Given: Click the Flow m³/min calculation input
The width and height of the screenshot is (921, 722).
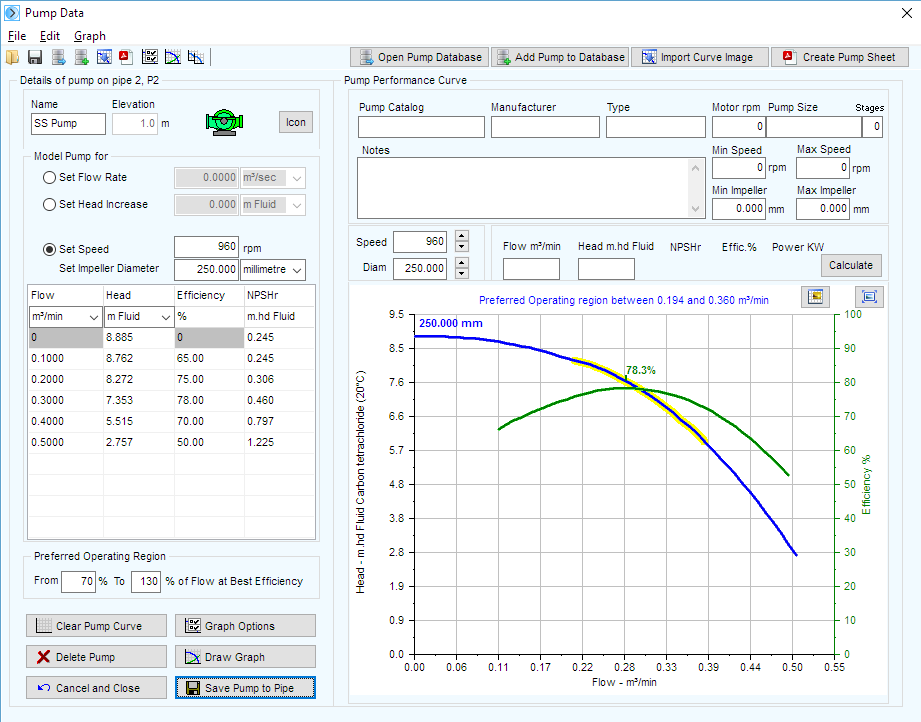Looking at the screenshot, I should coord(531,269).
